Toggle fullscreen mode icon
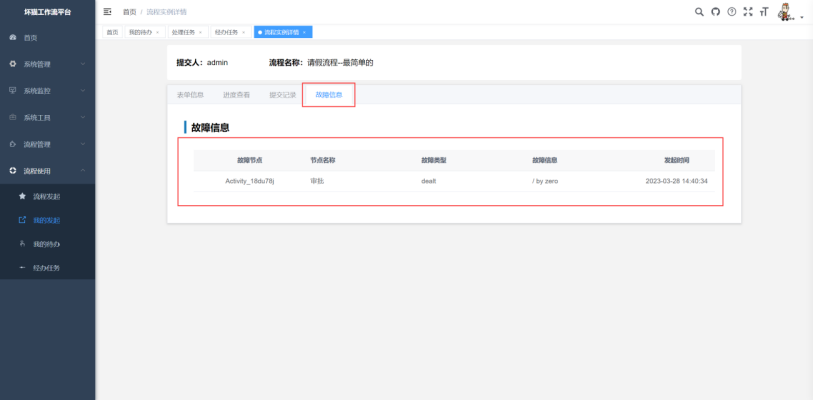This screenshot has height=400, width=814. [747, 11]
